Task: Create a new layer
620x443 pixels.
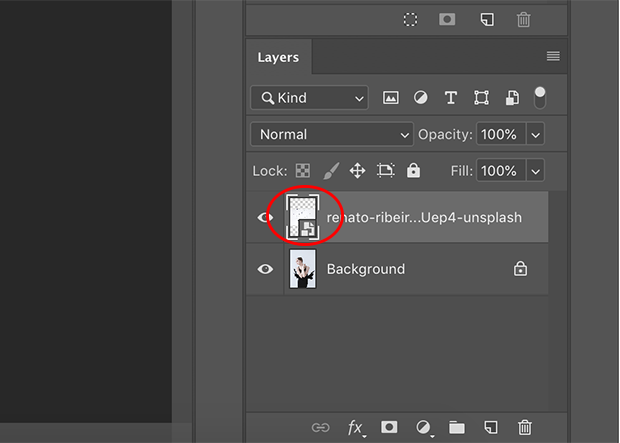Action: (x=491, y=427)
